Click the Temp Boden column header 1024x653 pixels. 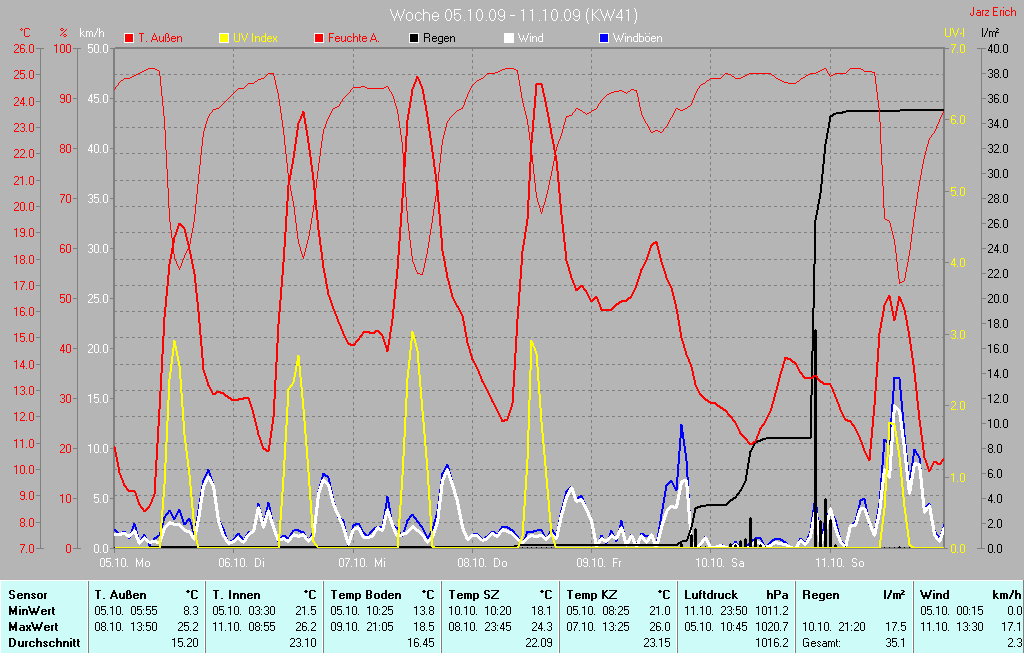pyautogui.click(x=366, y=595)
